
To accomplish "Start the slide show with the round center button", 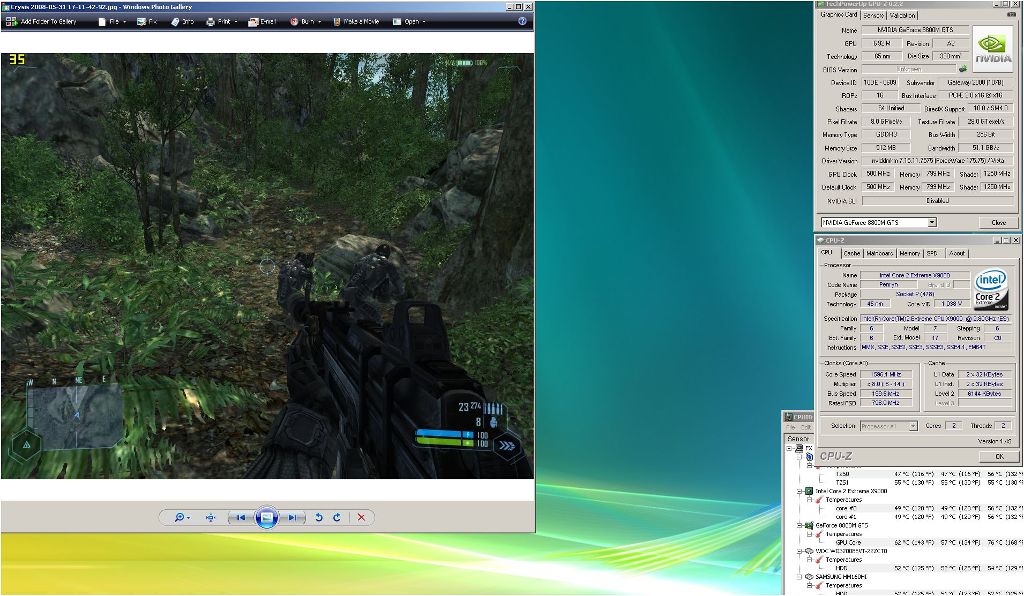I will [x=266, y=518].
